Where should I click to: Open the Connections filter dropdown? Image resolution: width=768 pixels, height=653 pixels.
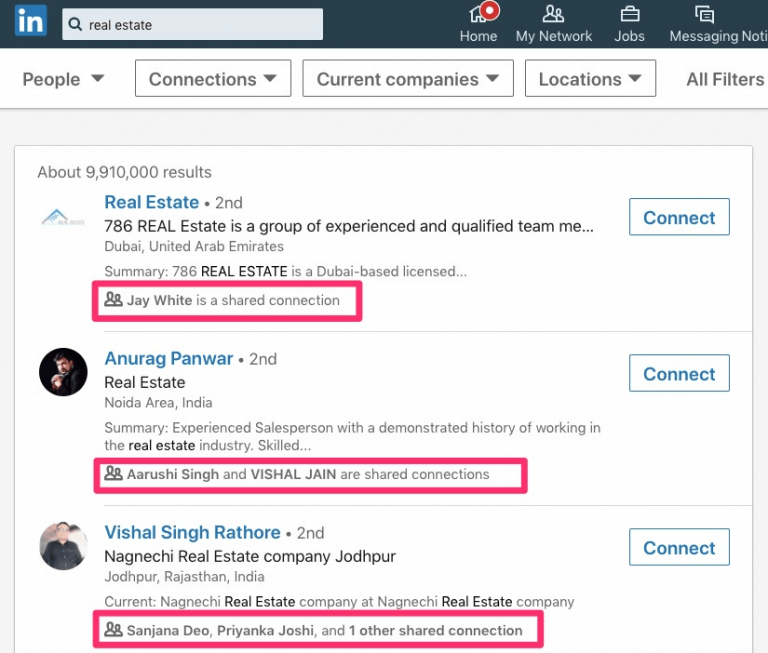pyautogui.click(x=213, y=78)
